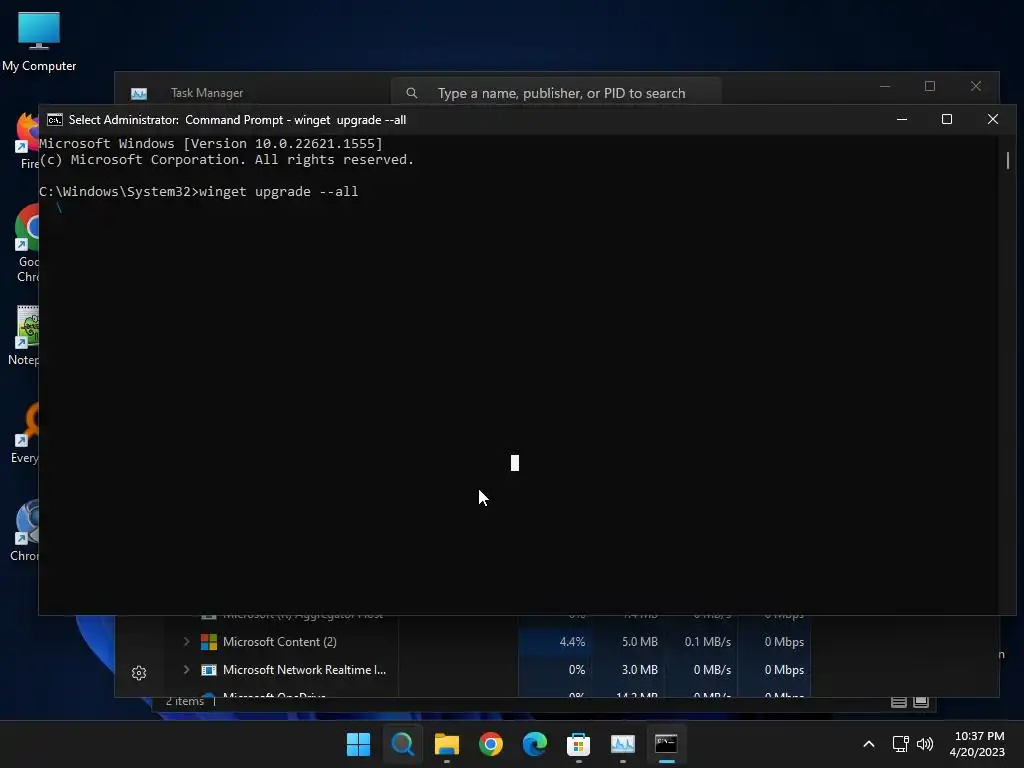Click 3.0 MB memory cell
Viewport: 1024px width, 768px height.
tap(630, 670)
